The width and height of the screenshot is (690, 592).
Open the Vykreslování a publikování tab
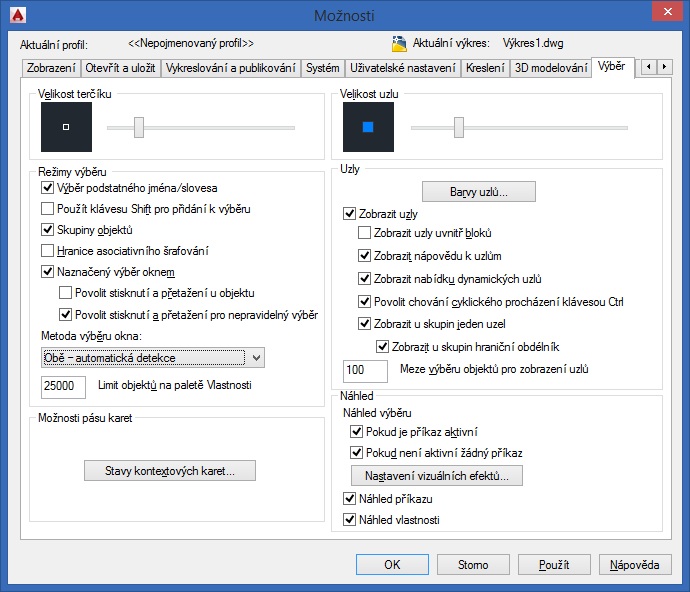pyautogui.click(x=230, y=68)
